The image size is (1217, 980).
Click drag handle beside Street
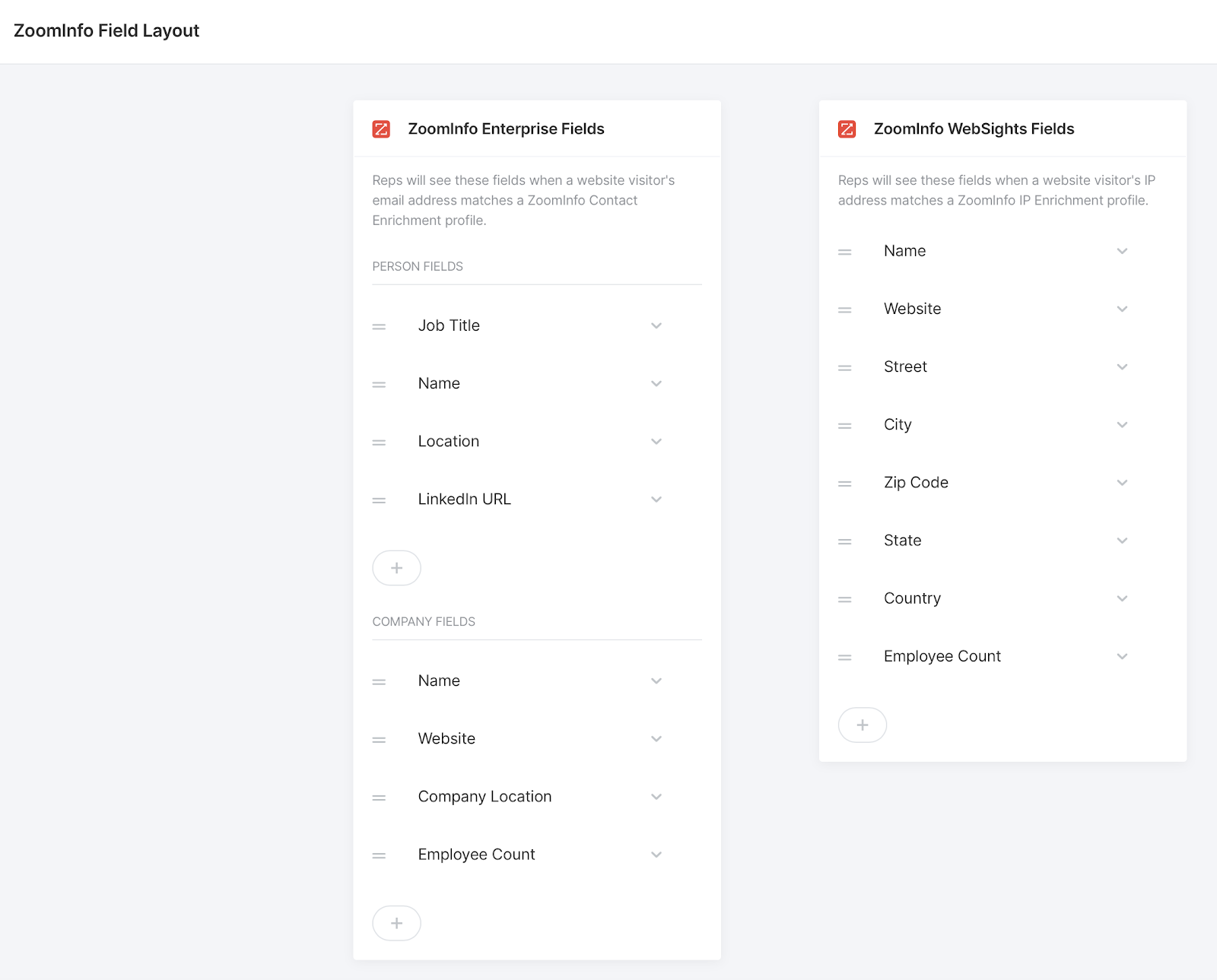844,368
